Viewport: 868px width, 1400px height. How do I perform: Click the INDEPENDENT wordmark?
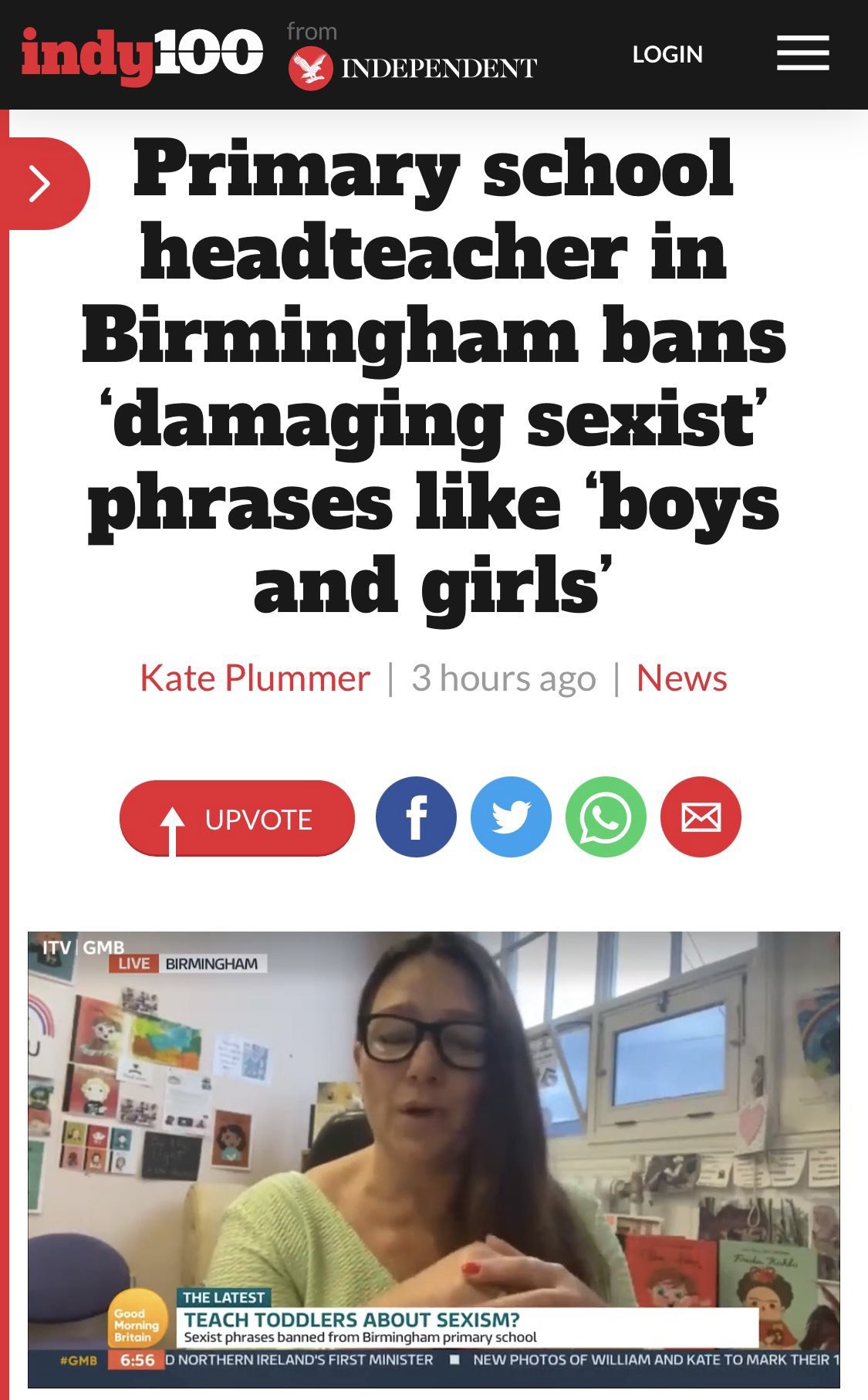(439, 69)
